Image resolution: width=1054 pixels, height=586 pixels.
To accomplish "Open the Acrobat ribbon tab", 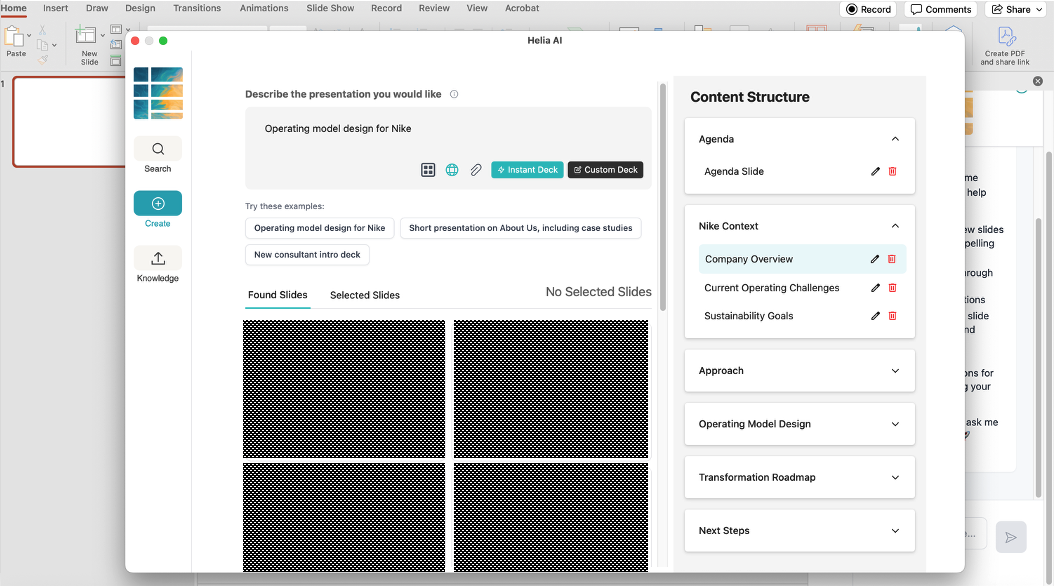I will click(x=522, y=8).
